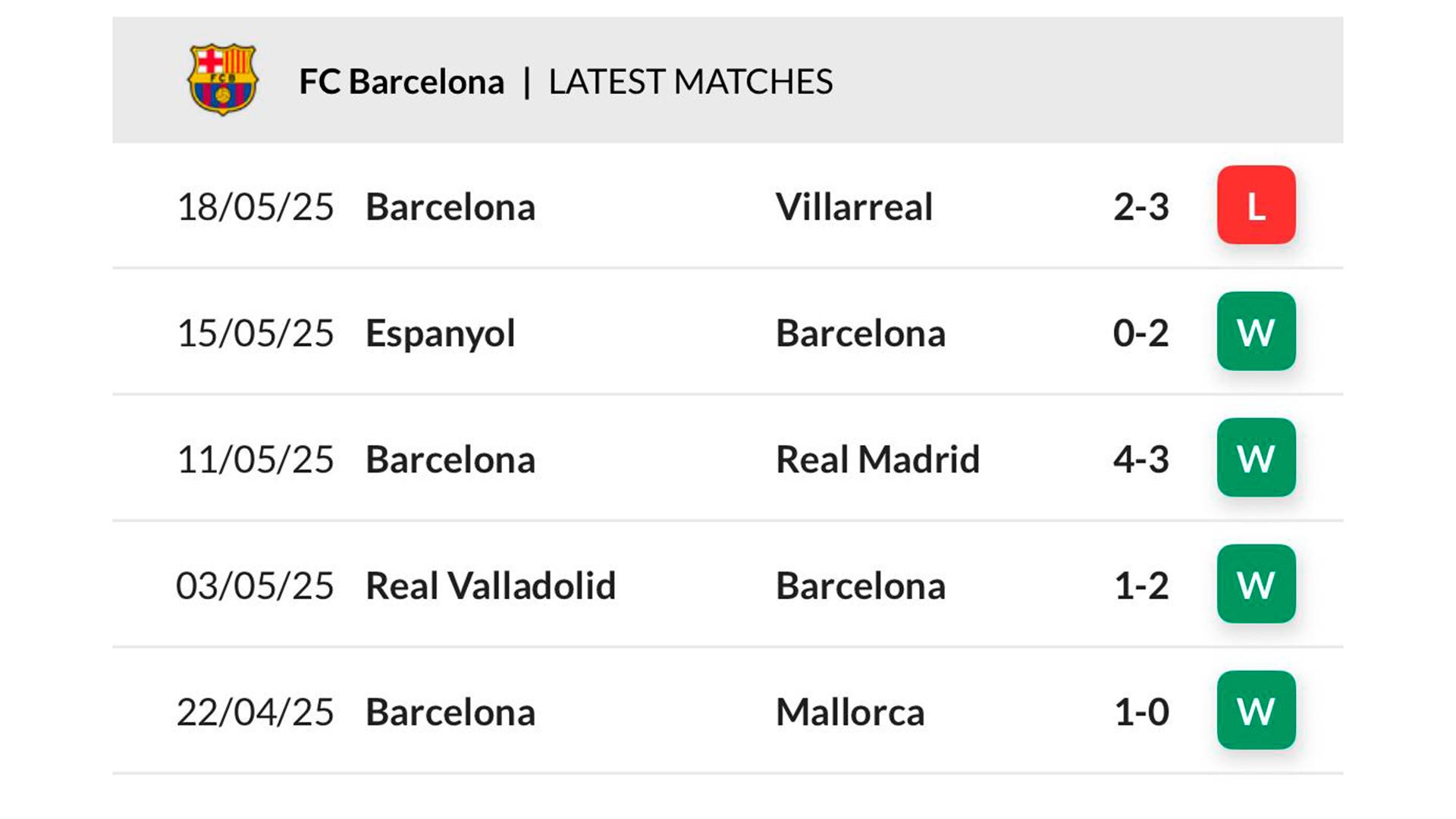Image resolution: width=1456 pixels, height=819 pixels.
Task: Click the FC Barcelona crest logo
Action: click(222, 80)
